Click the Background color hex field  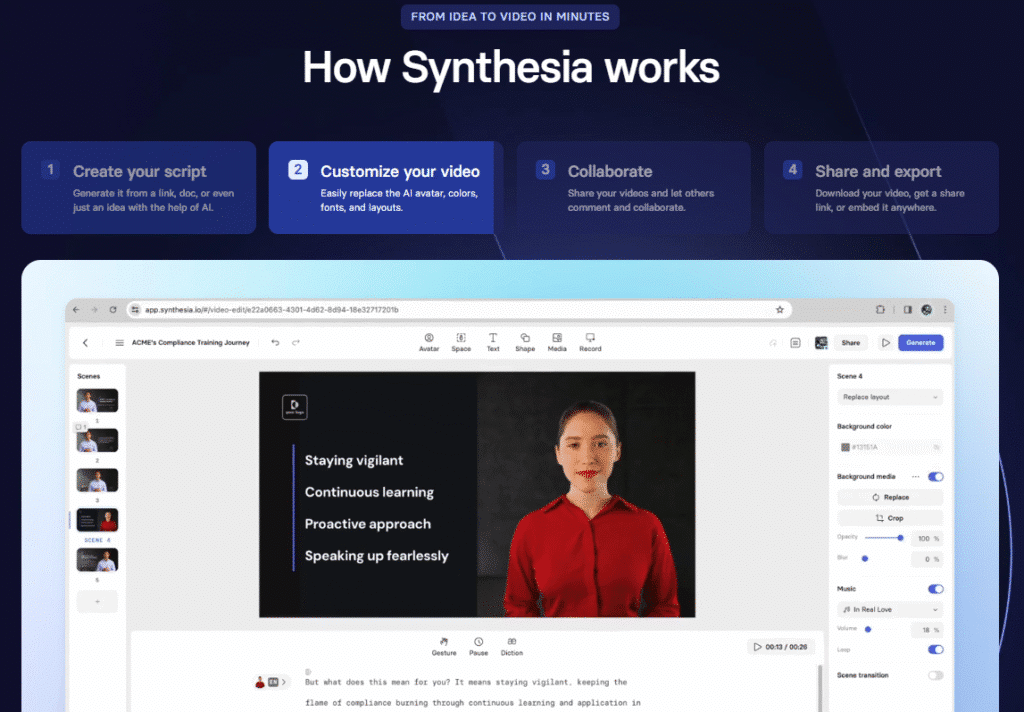pyautogui.click(x=890, y=447)
